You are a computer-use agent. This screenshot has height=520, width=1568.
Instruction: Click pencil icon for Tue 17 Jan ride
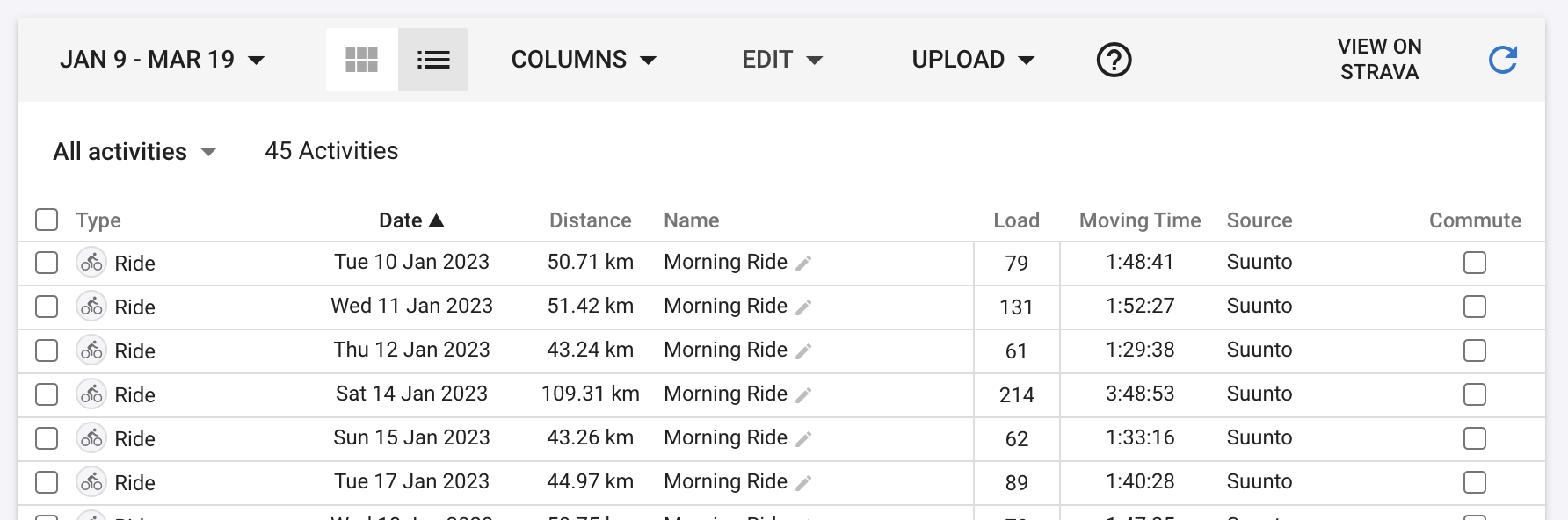click(x=803, y=482)
